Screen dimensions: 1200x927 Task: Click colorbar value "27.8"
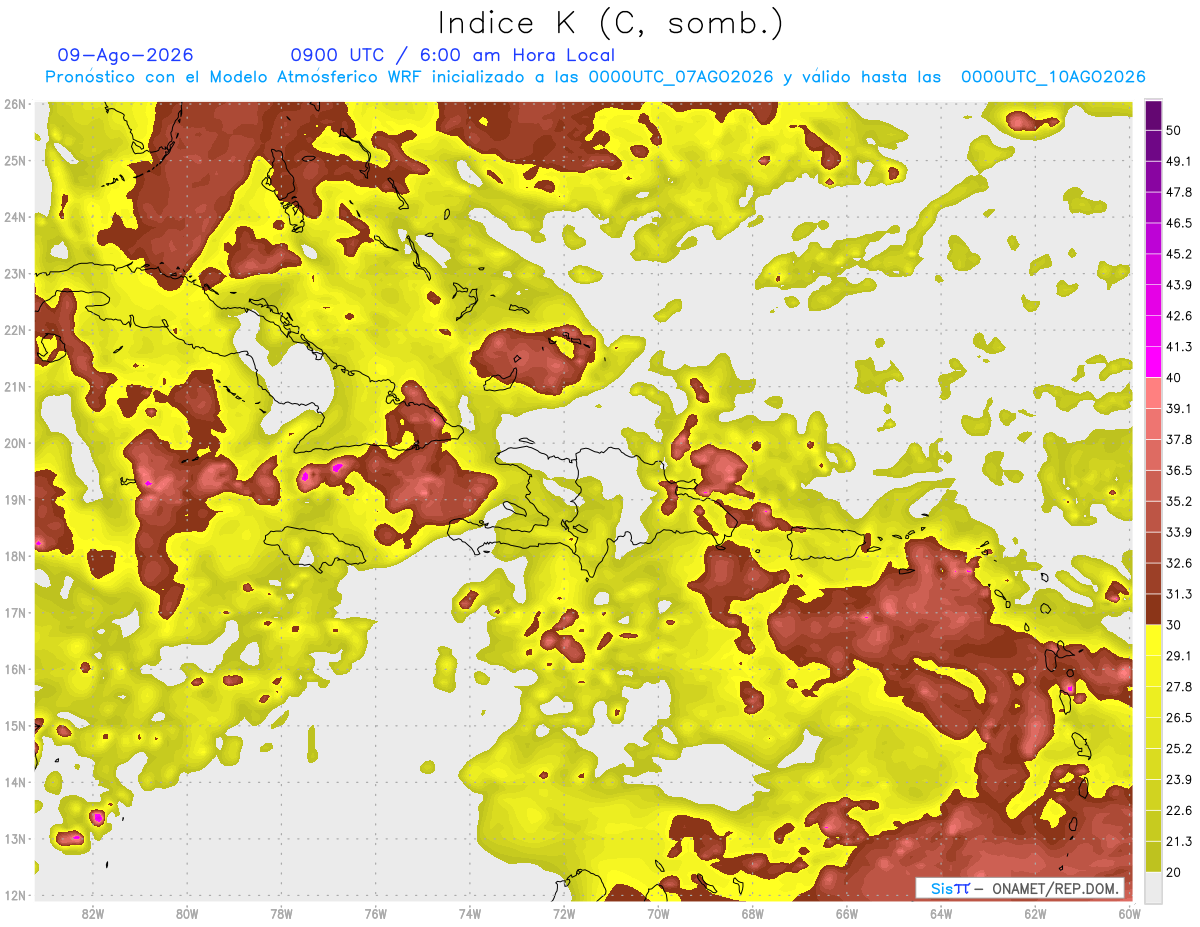tap(1179, 687)
